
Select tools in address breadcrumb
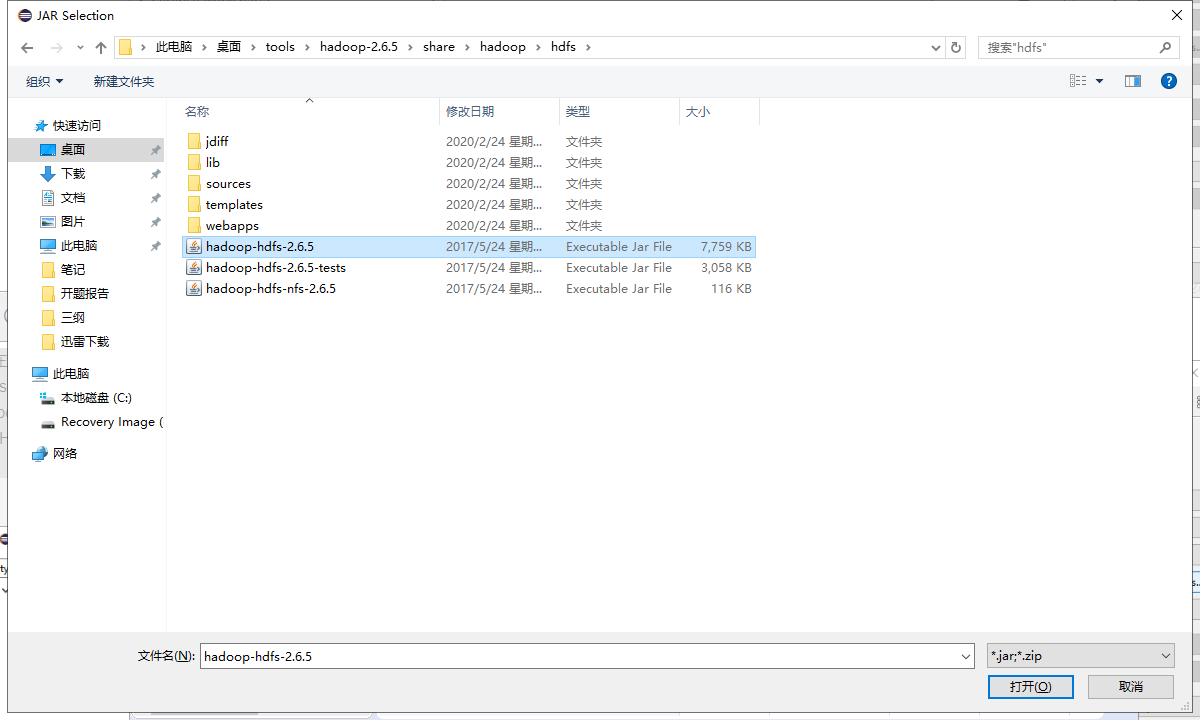(280, 47)
